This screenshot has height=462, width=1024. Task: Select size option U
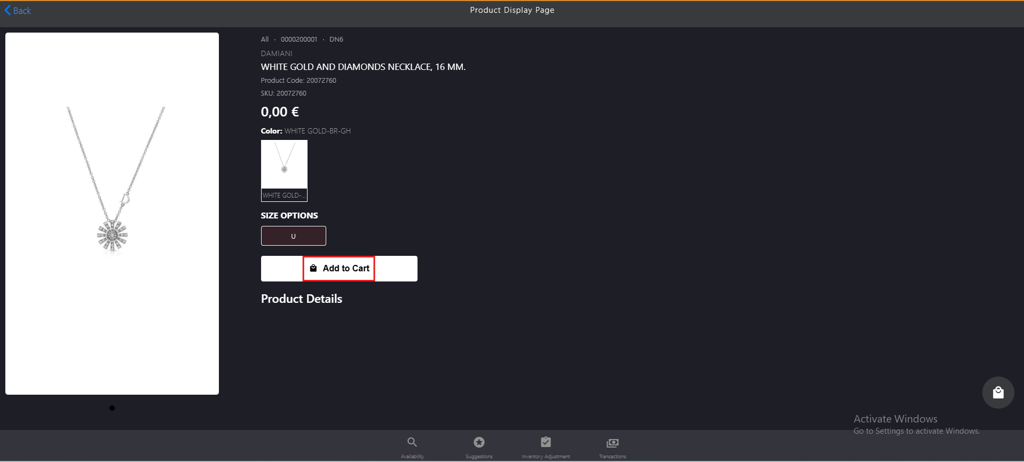click(293, 236)
